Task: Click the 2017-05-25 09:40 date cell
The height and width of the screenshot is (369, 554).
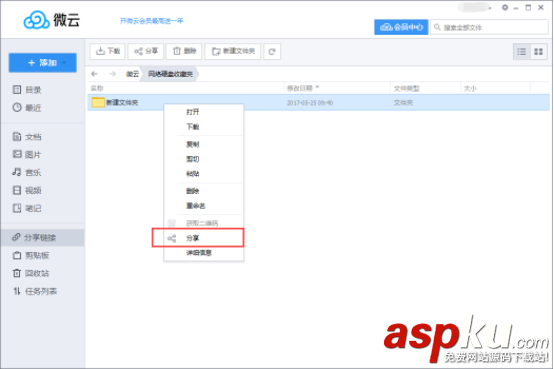Action: click(x=310, y=103)
